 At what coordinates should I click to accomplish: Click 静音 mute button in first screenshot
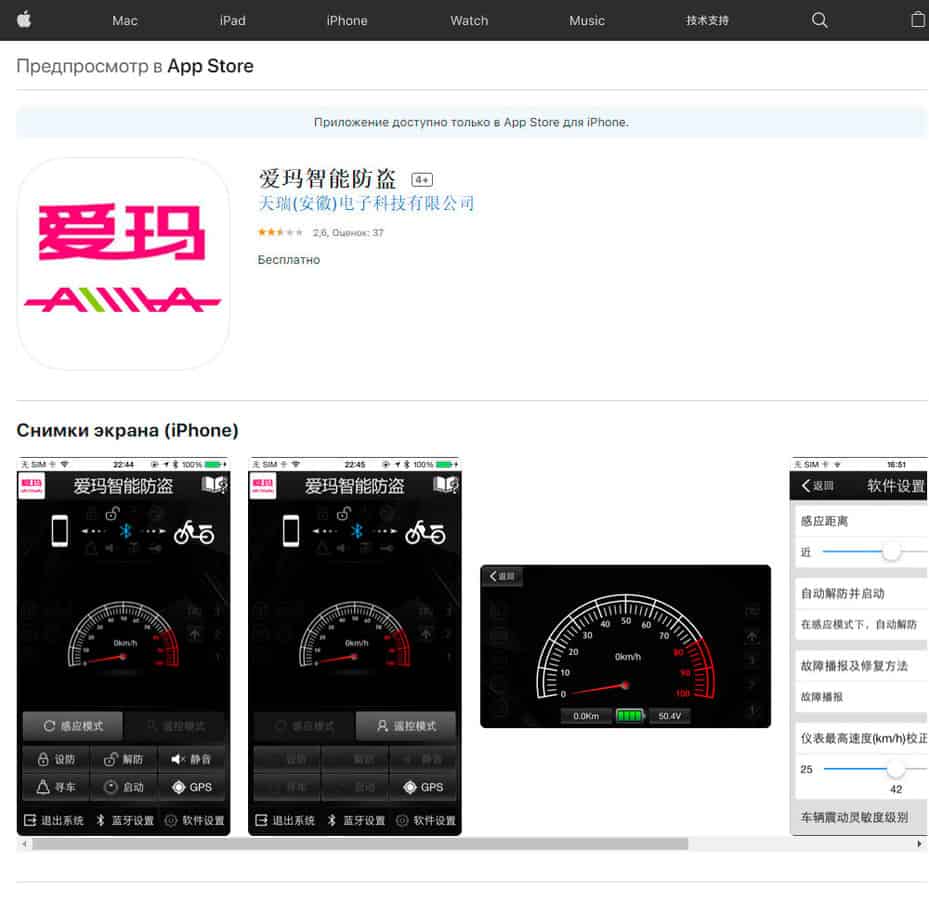pyautogui.click(x=191, y=759)
